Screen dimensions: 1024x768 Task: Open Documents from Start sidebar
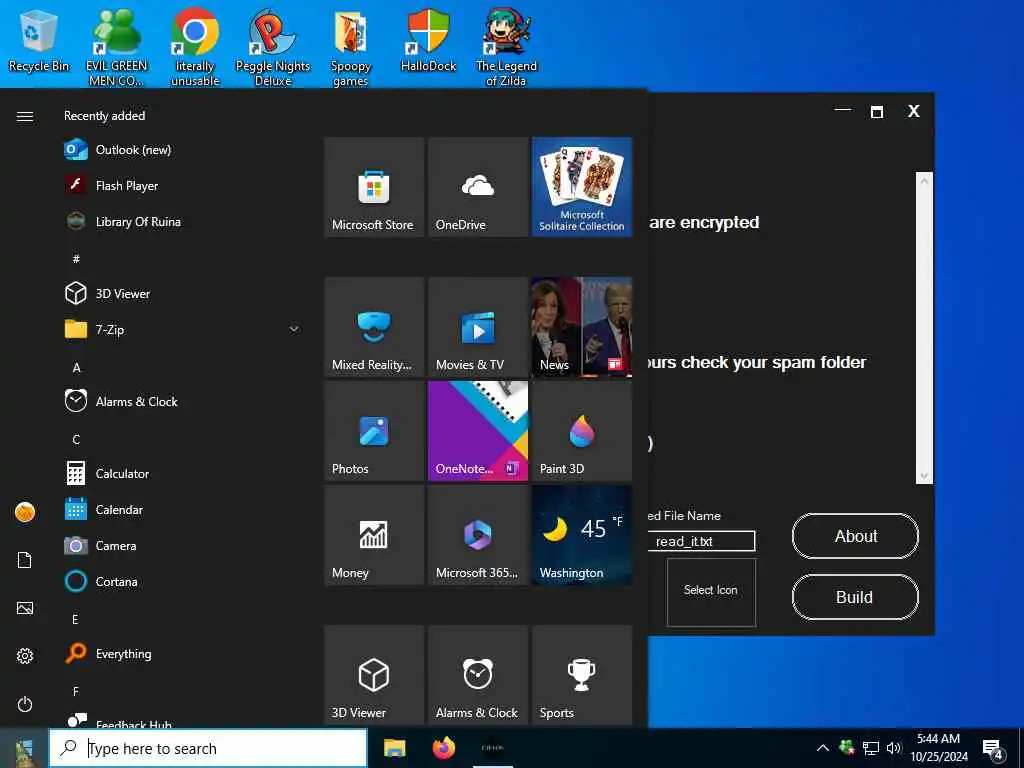tap(25, 560)
